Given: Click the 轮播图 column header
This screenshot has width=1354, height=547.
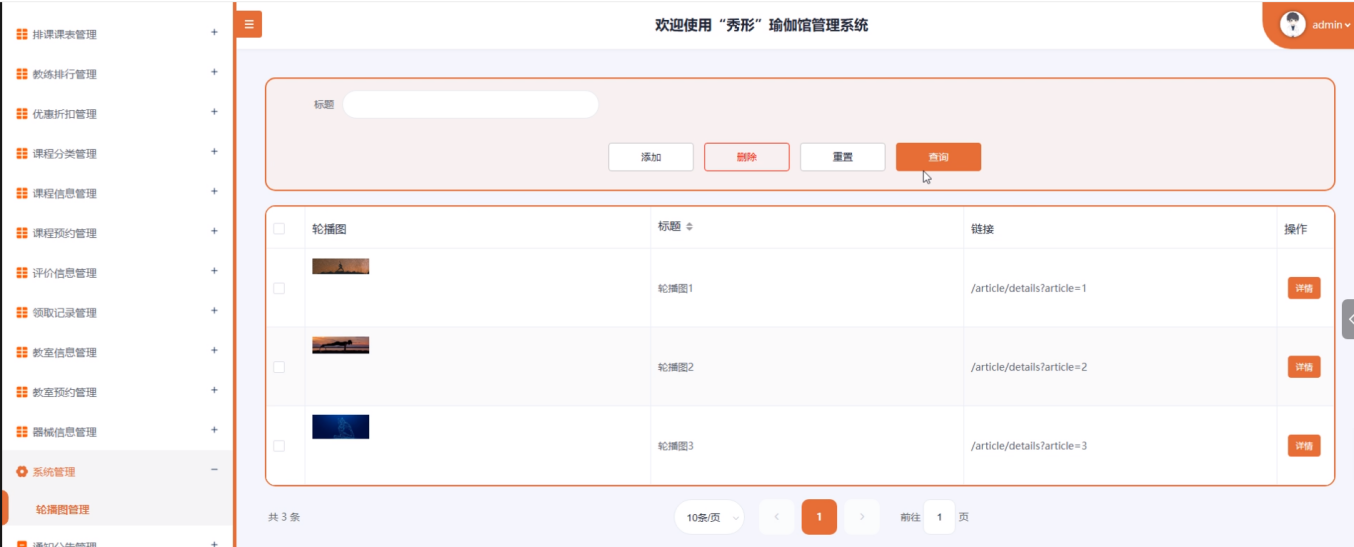Looking at the screenshot, I should point(329,229).
